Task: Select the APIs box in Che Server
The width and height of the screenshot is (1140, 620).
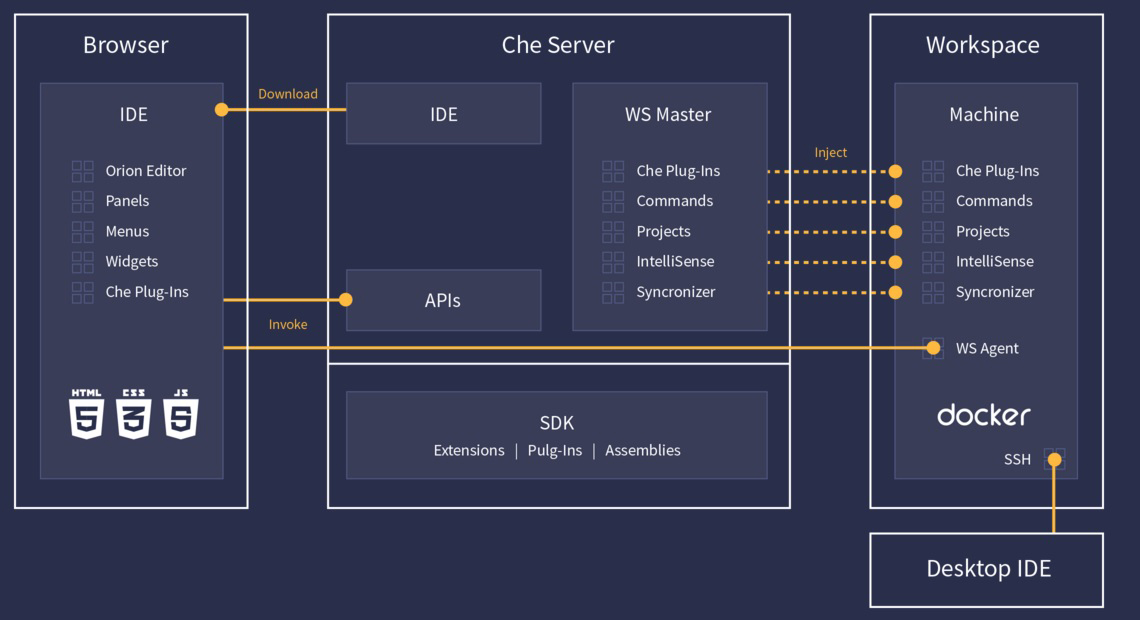Action: tap(443, 300)
